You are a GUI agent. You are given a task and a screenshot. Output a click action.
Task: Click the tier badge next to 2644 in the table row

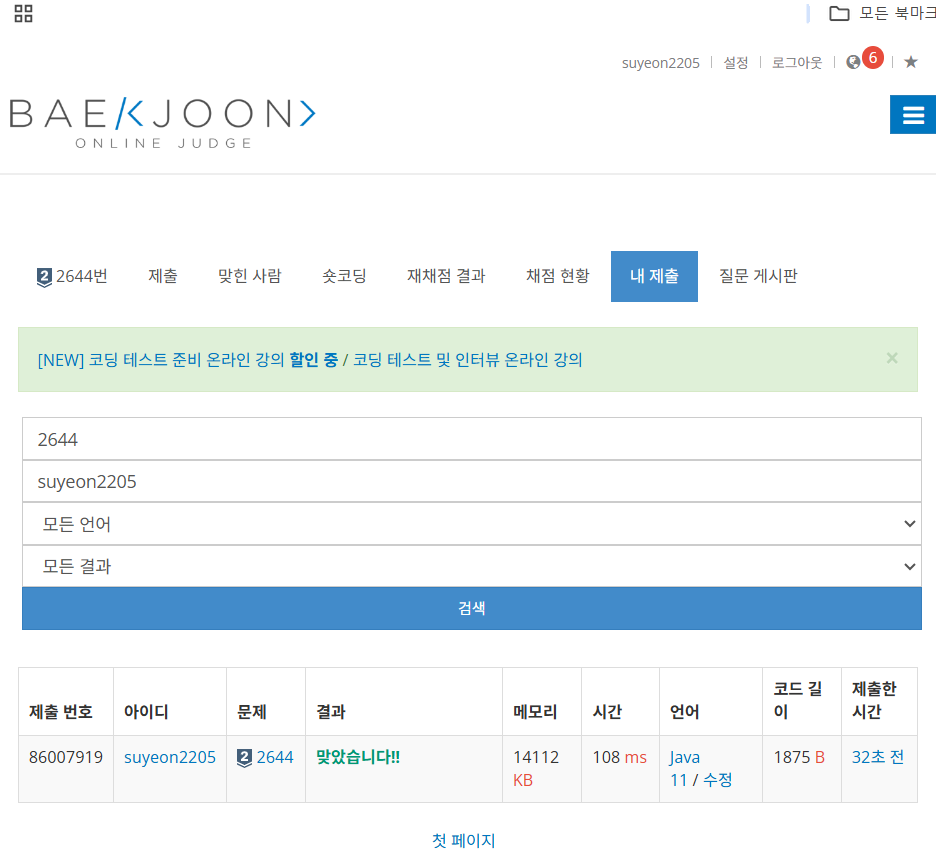[x=244, y=758]
